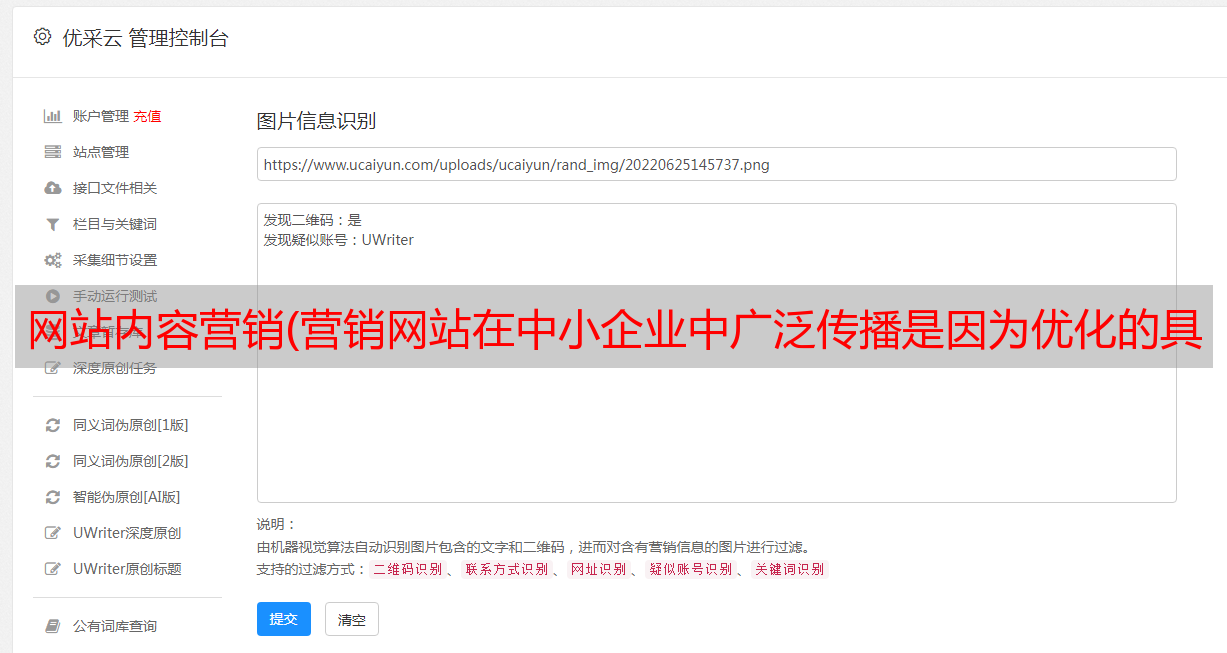Click the cloud upload icon for 接口文件相关

[53, 188]
